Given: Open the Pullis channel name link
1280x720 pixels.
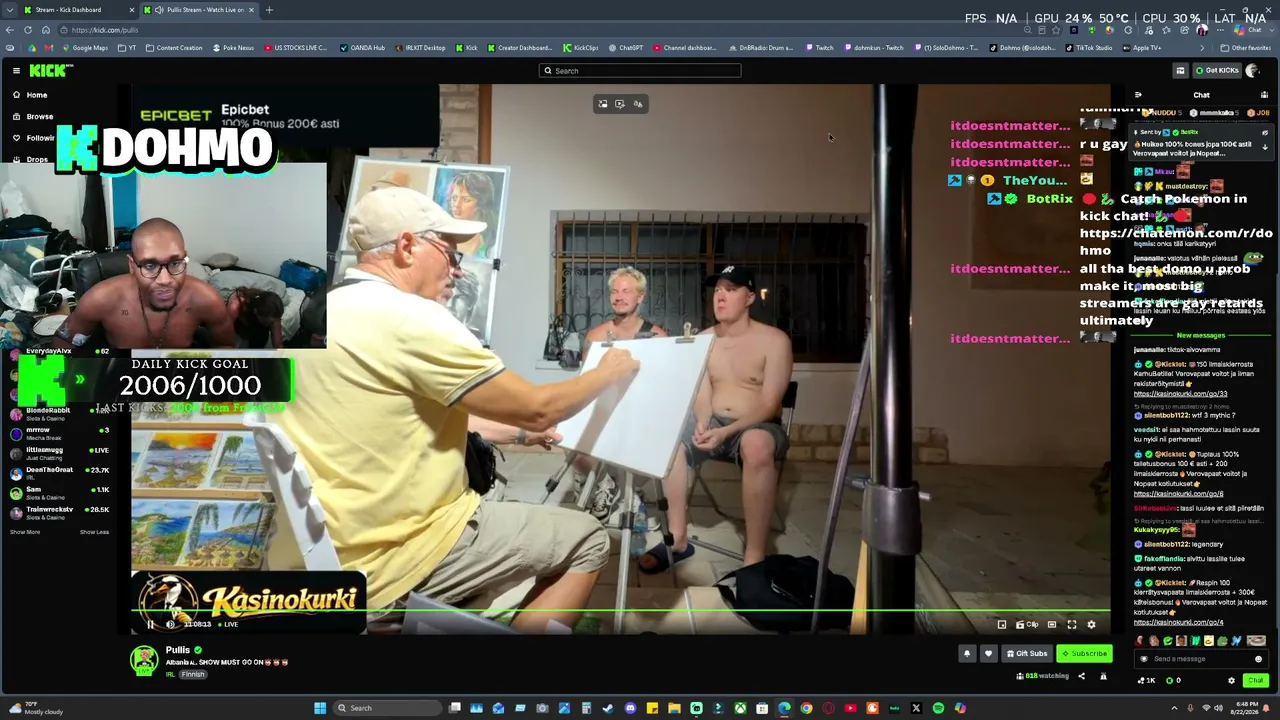Looking at the screenshot, I should (178, 650).
